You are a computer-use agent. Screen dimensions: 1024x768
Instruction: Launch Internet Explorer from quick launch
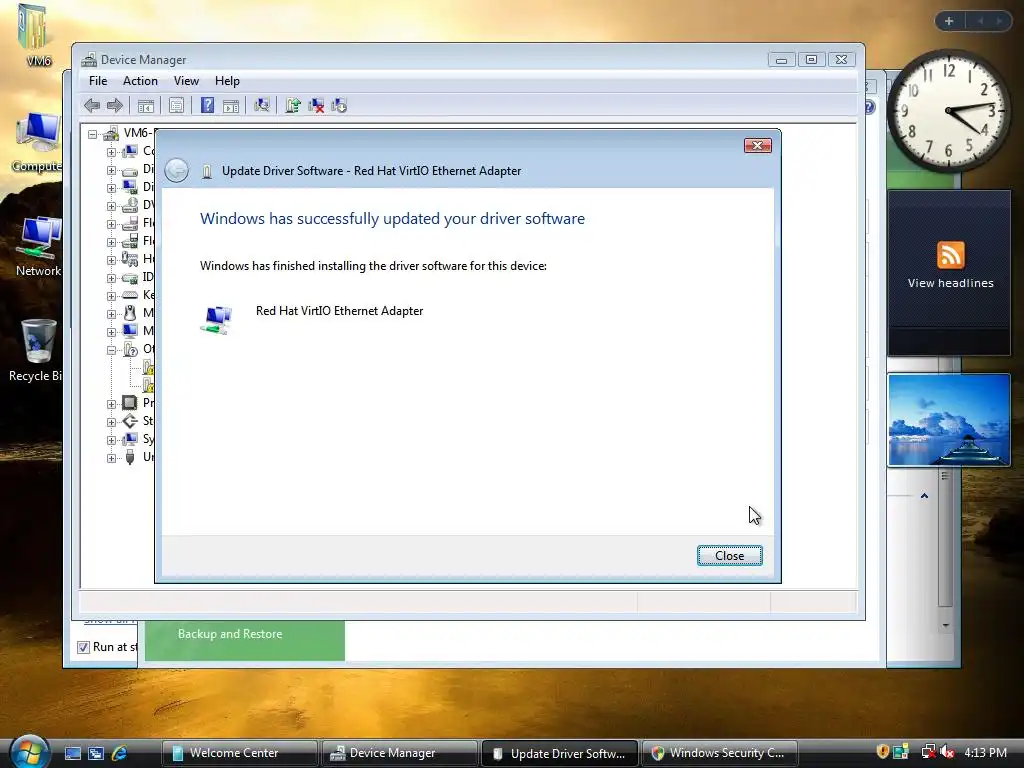click(x=120, y=753)
